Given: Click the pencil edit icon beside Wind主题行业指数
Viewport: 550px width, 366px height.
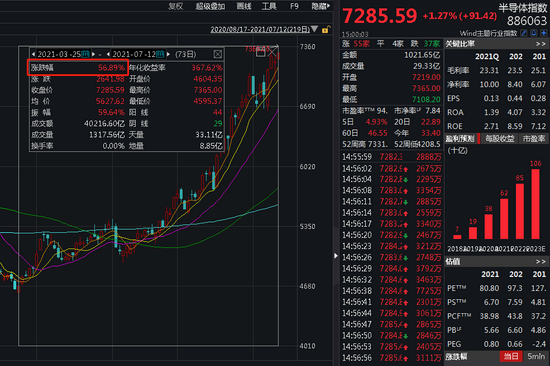Looking at the screenshot, I should click(x=524, y=33).
